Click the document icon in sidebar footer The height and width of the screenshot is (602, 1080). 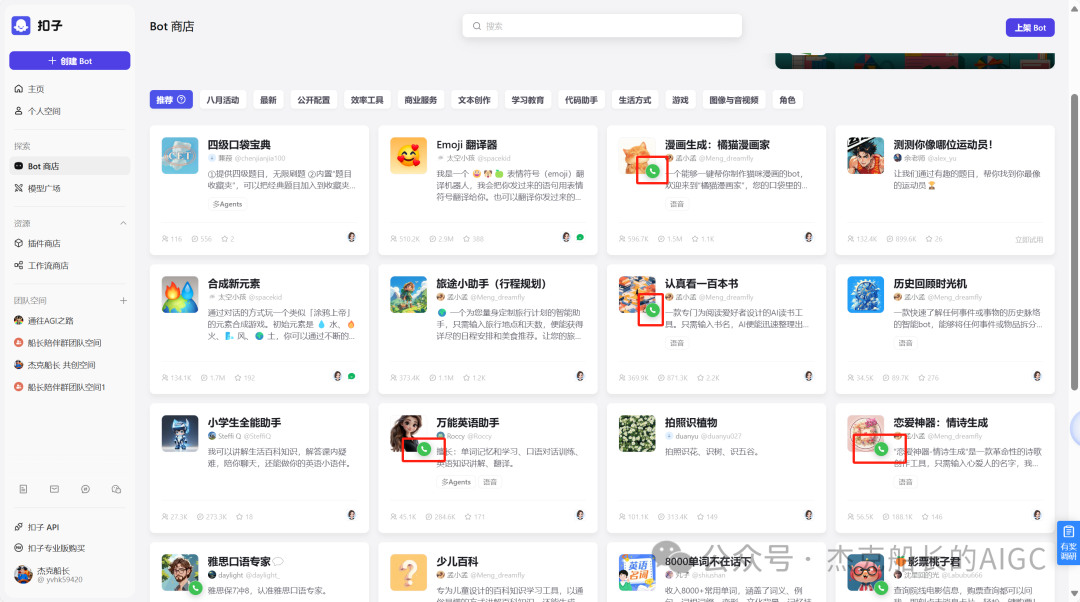click(23, 489)
